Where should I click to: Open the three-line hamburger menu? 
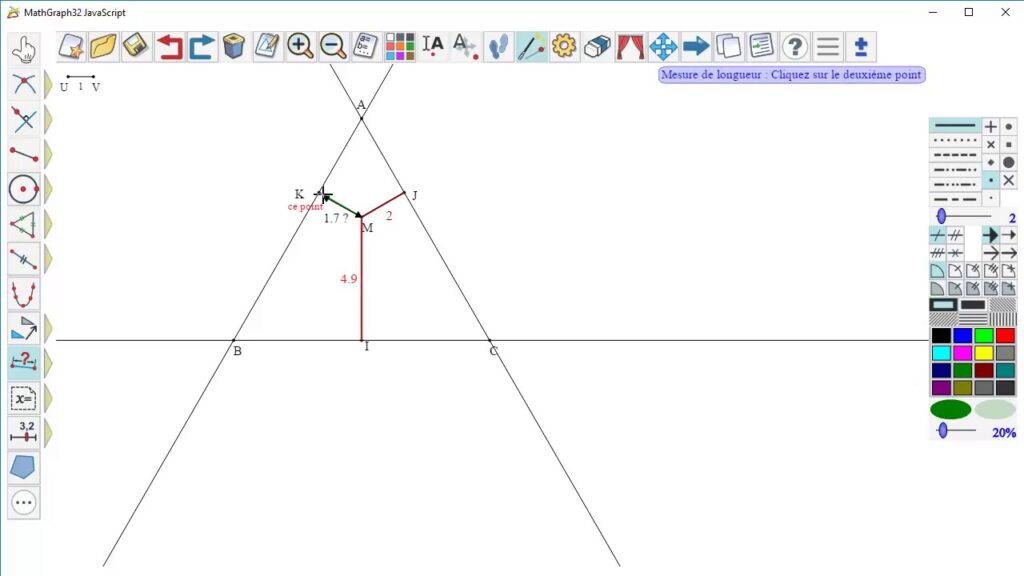pyautogui.click(x=827, y=46)
